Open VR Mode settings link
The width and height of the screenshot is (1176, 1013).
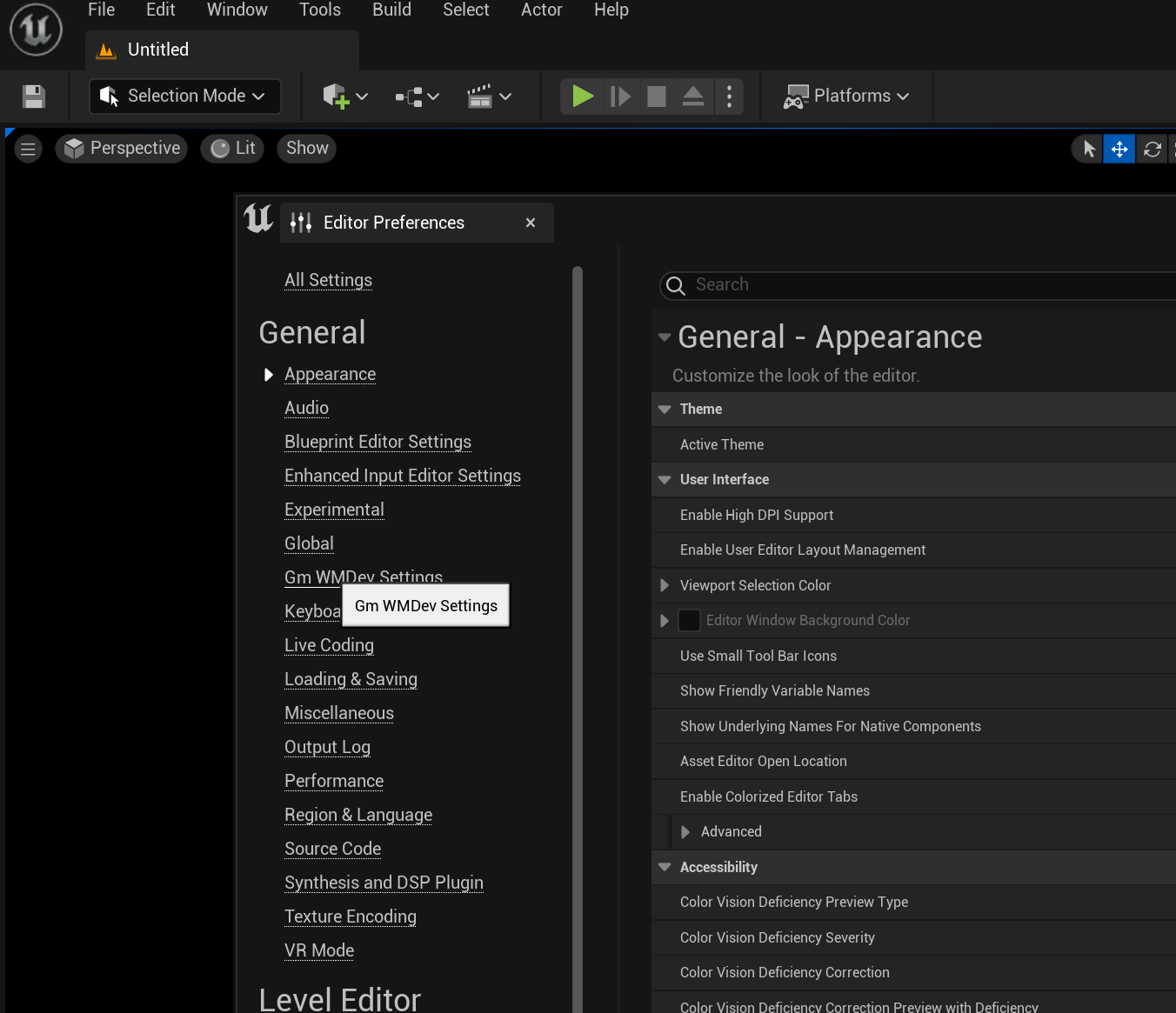tap(319, 950)
